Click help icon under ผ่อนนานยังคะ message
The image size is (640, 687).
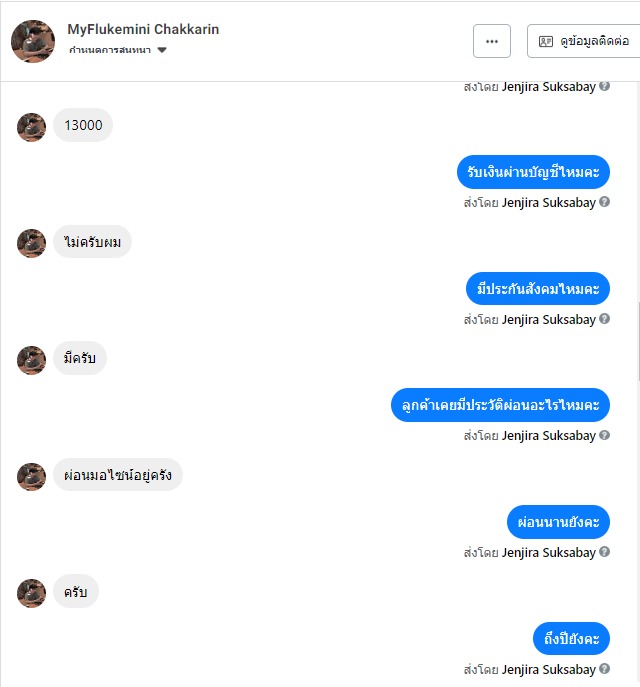[605, 552]
